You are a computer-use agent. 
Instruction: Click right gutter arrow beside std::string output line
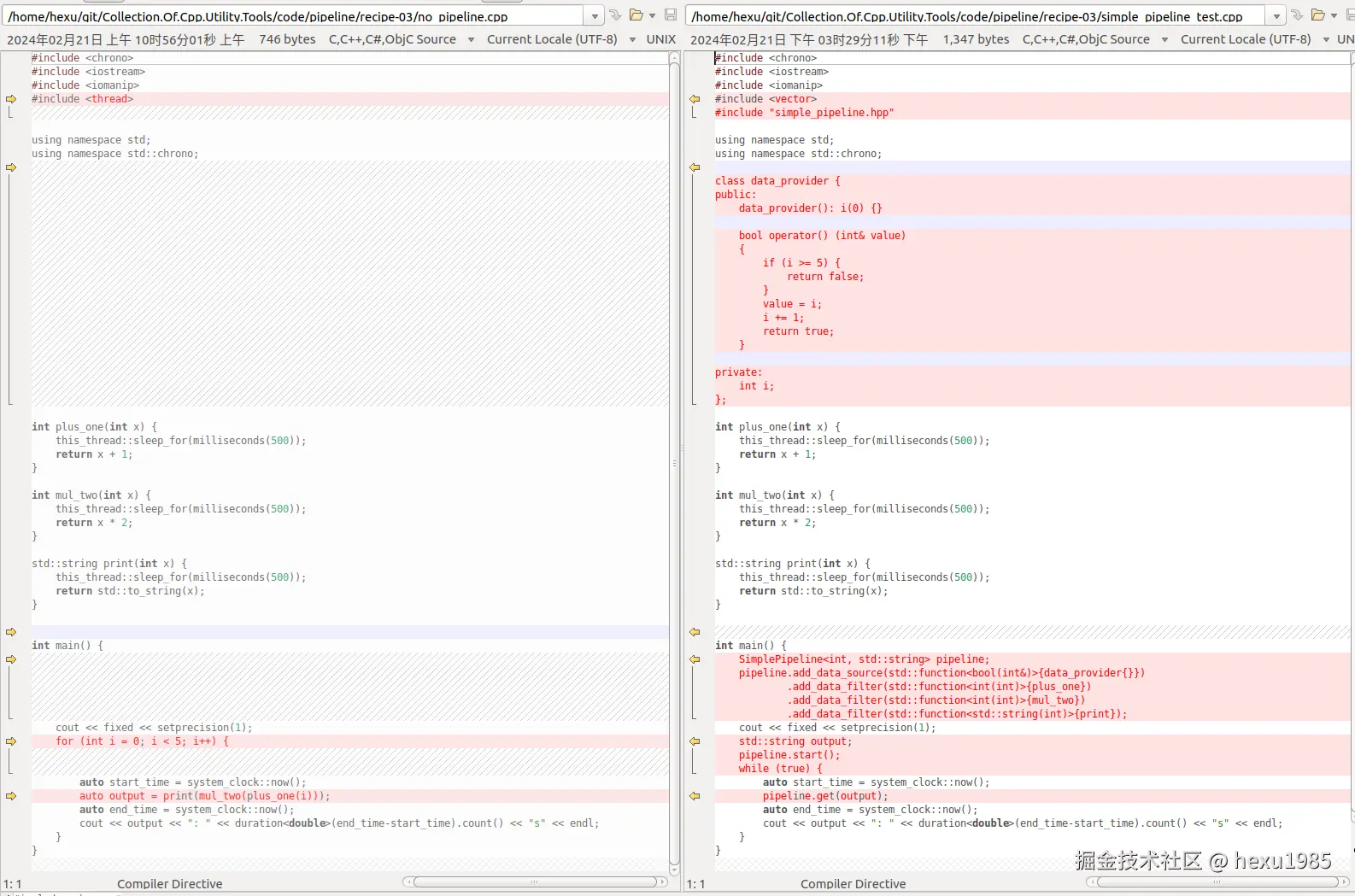pyautogui.click(x=695, y=741)
